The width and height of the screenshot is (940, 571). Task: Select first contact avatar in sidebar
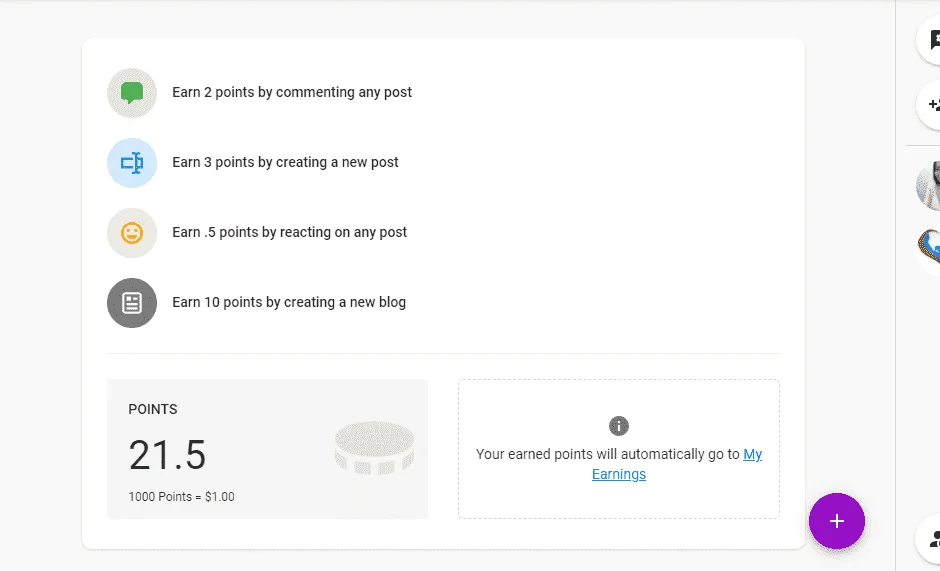pyautogui.click(x=929, y=185)
